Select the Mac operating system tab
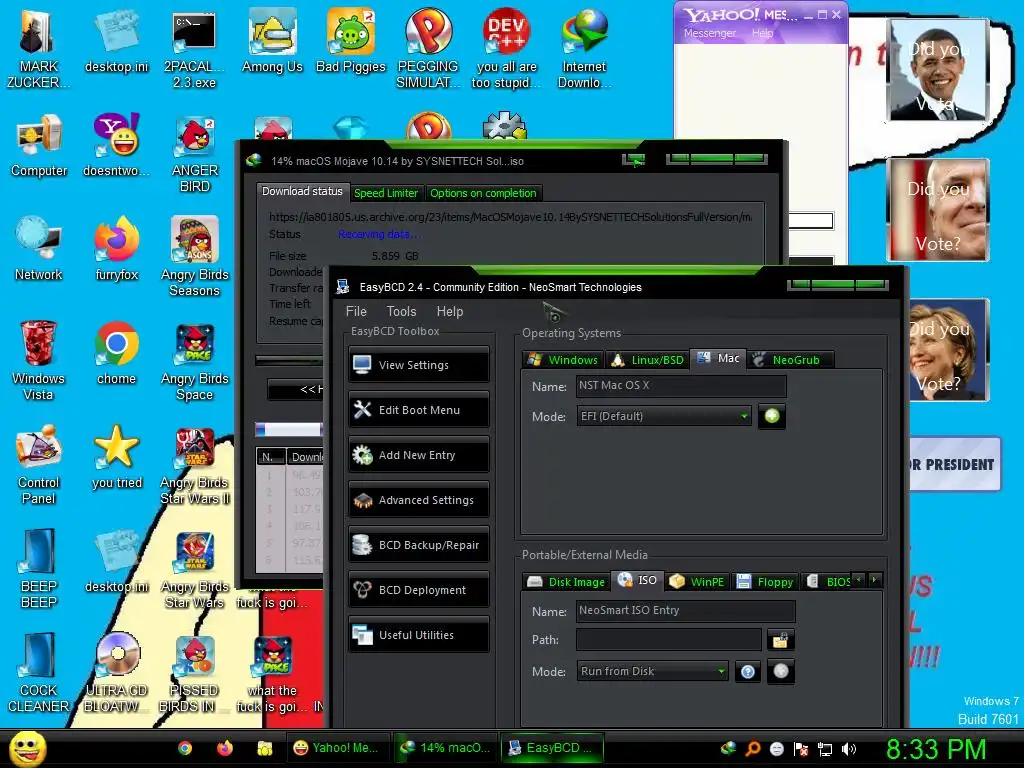 click(718, 359)
